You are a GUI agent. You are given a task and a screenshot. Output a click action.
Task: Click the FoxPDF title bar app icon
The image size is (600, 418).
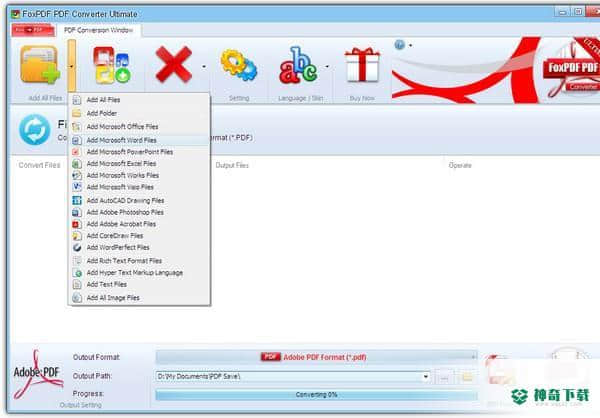tap(15, 14)
